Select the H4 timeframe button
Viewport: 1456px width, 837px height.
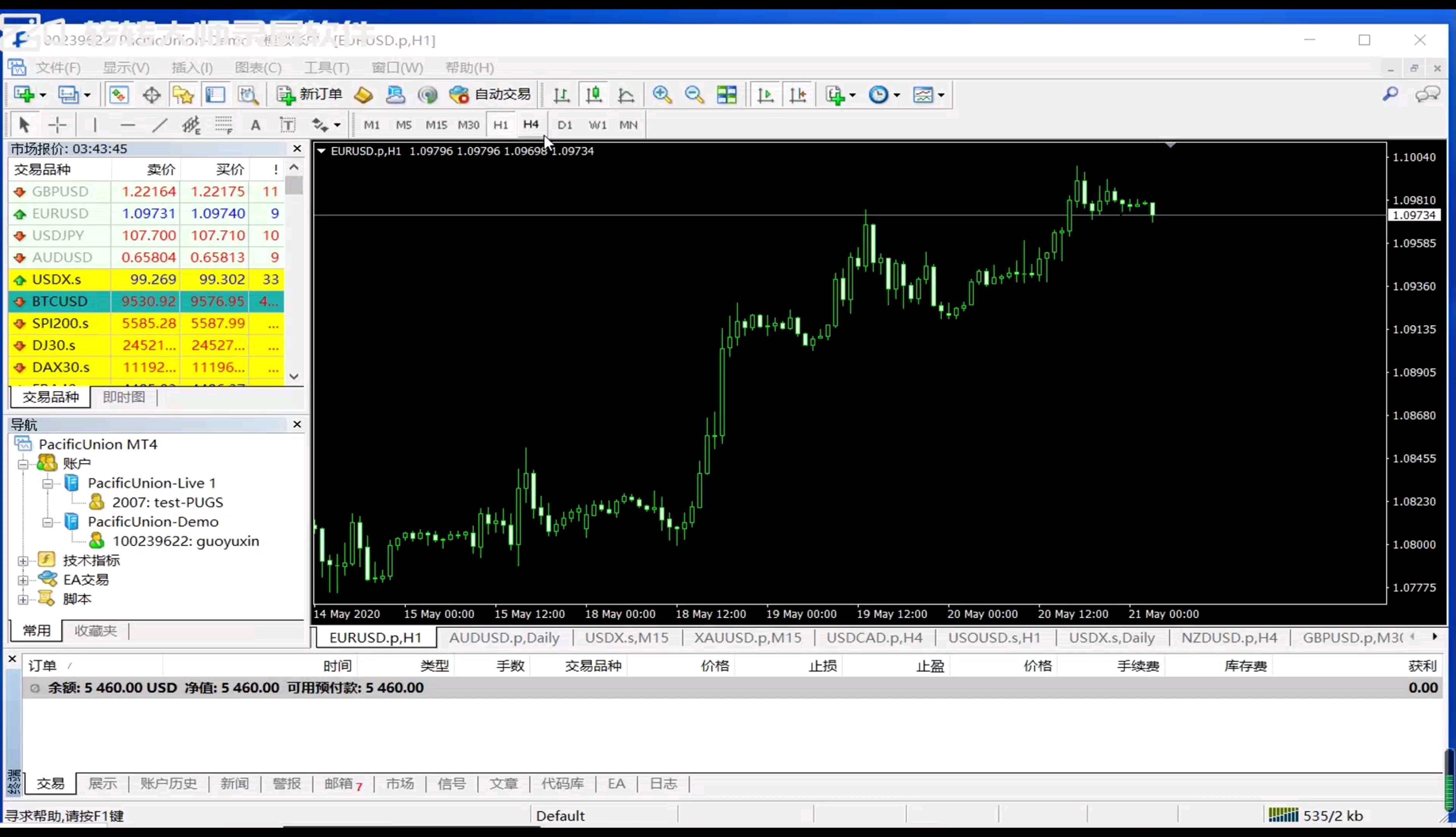pos(530,125)
